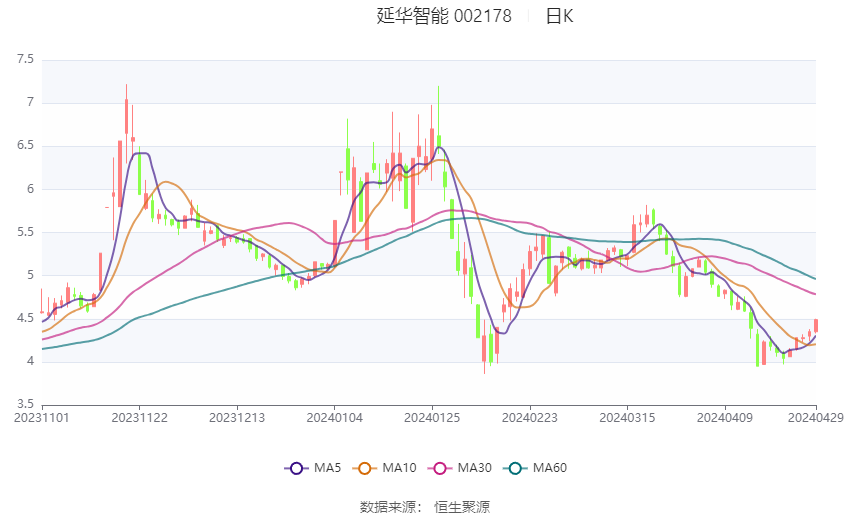Toggle the MA60 legend series
This screenshot has width=850, height=517.
click(535, 468)
